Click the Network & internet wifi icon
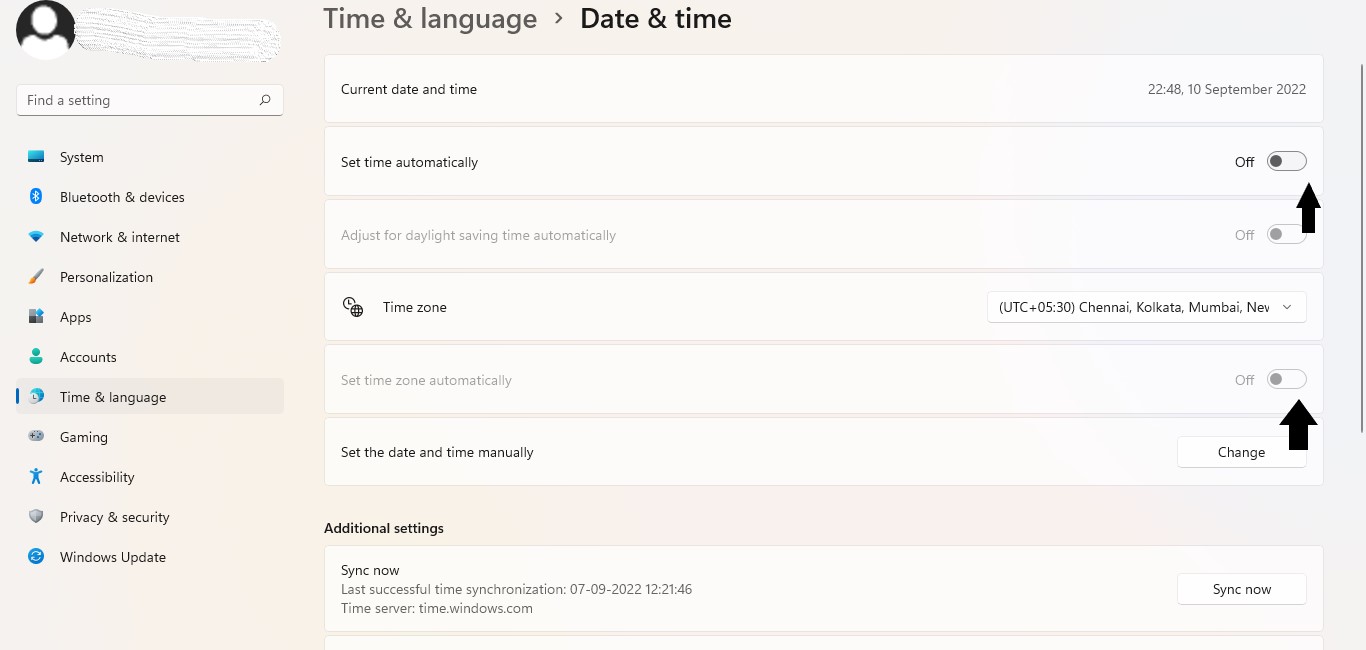Image resolution: width=1366 pixels, height=650 pixels. pyautogui.click(x=36, y=237)
